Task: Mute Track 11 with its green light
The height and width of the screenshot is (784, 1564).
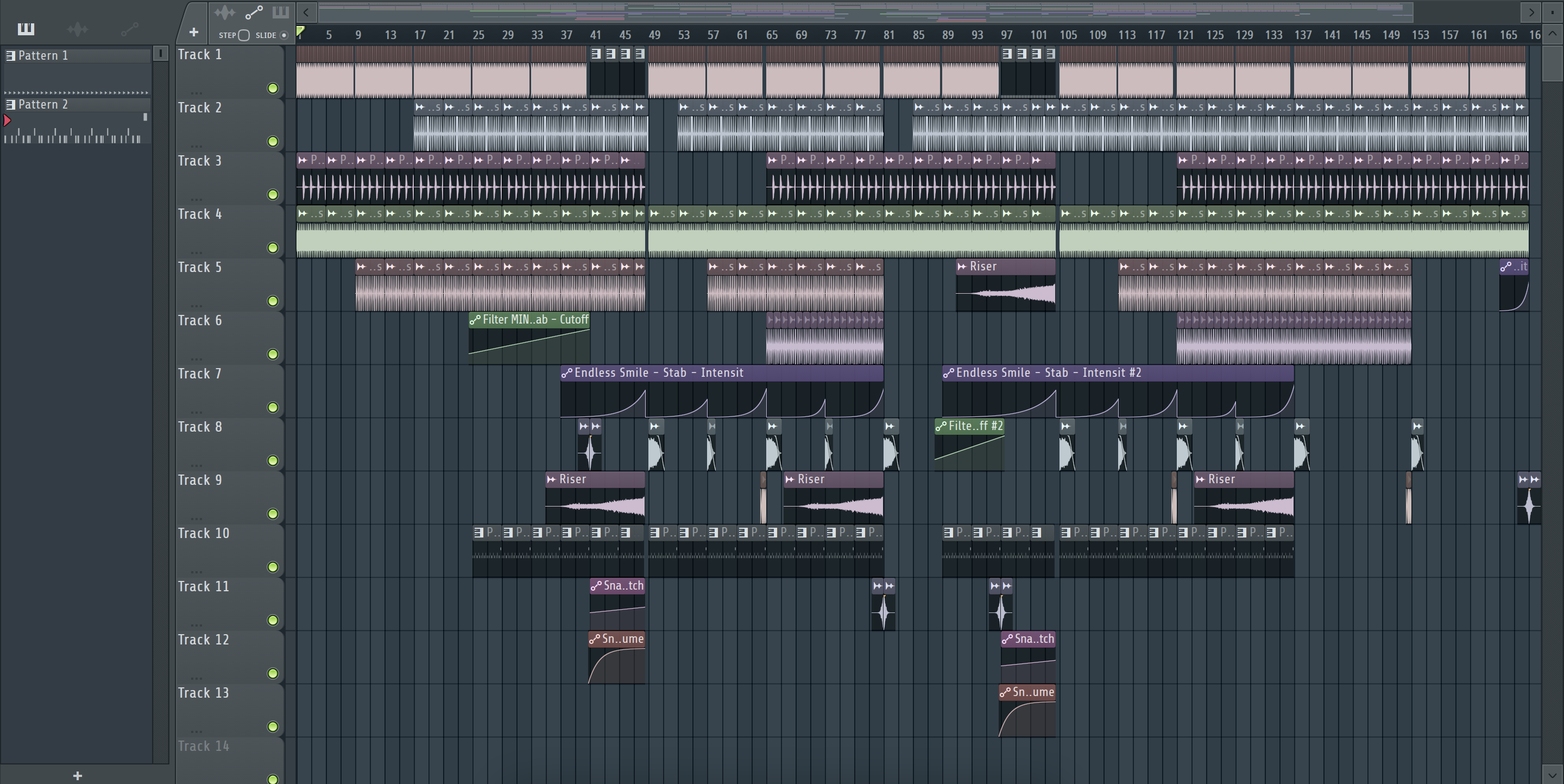Action: tap(273, 620)
